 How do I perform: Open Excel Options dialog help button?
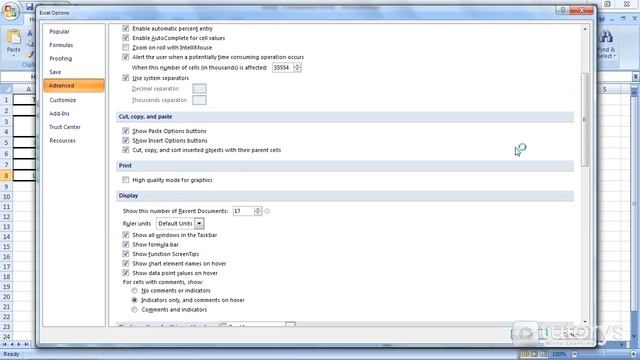563,10
